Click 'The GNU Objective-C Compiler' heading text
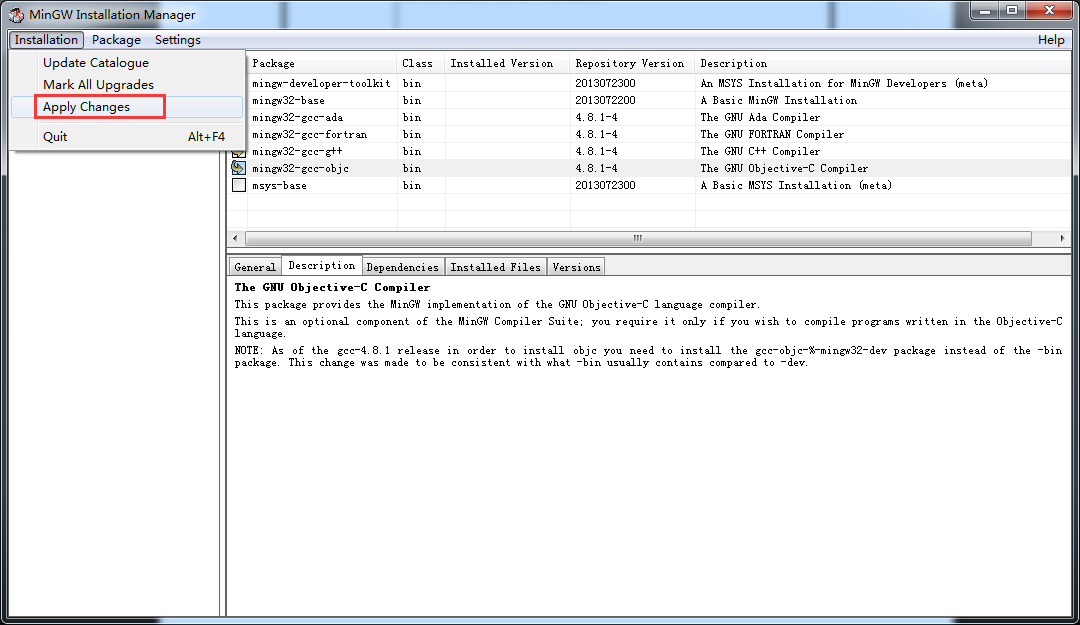Viewport: 1080px width, 625px height. click(x=332, y=287)
